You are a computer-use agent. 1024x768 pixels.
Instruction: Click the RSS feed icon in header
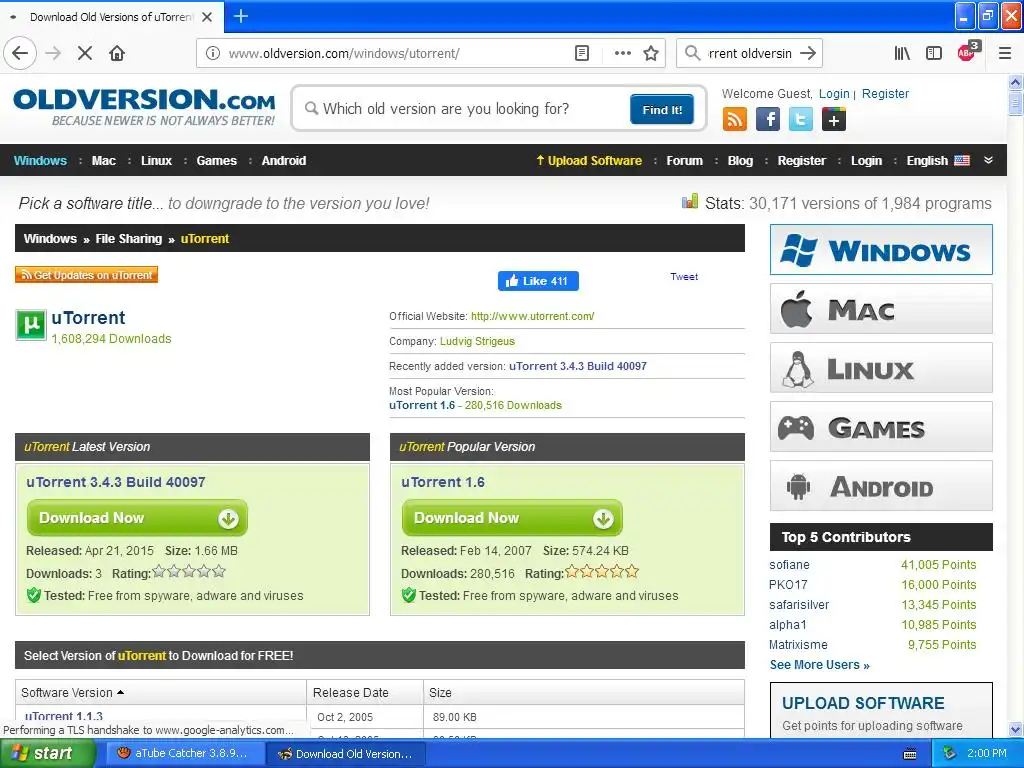pos(735,120)
